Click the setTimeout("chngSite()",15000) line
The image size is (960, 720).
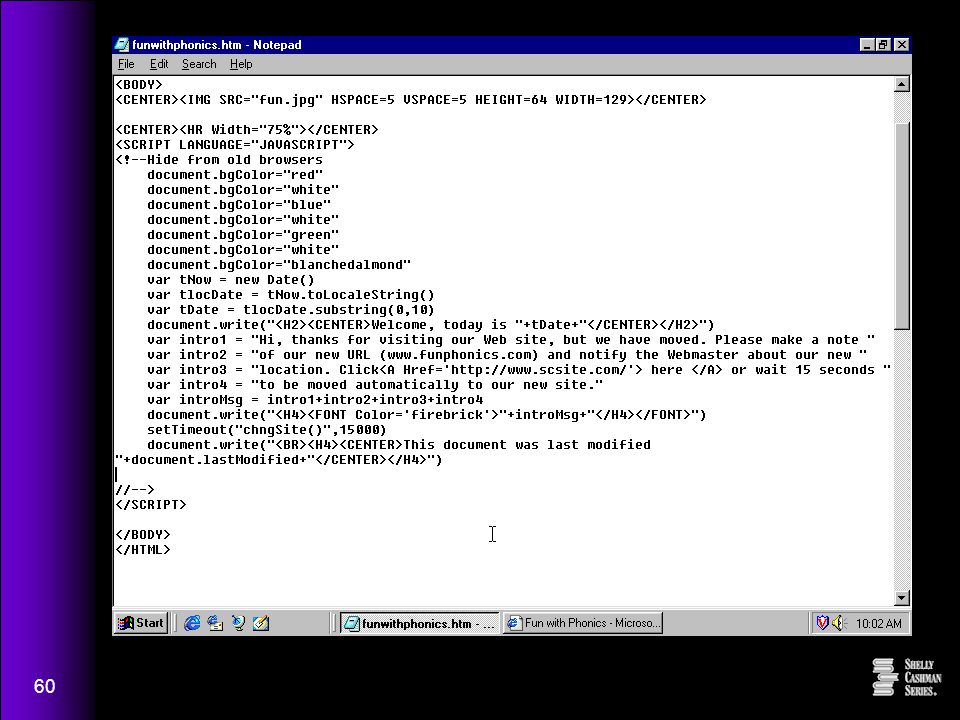pos(267,430)
